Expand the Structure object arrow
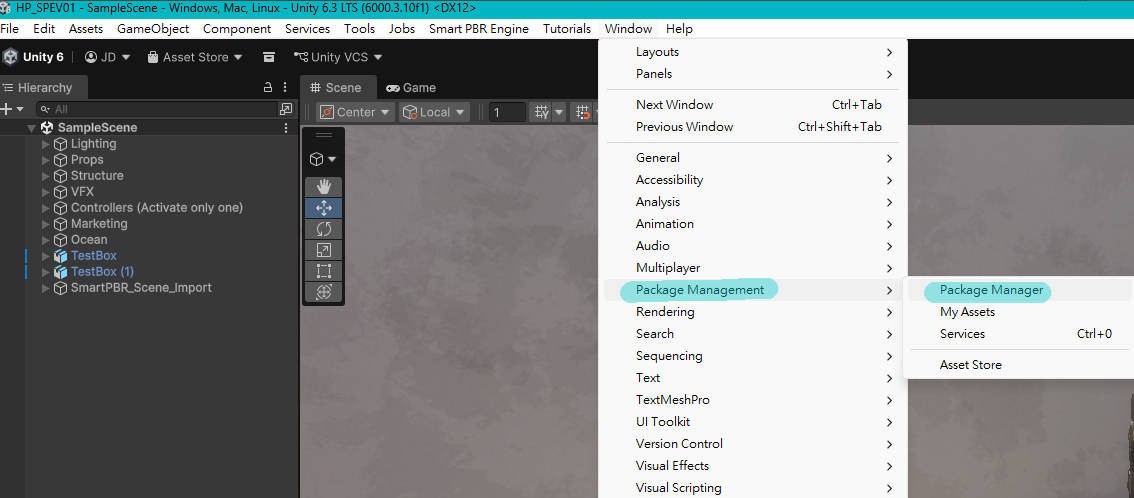1134x498 pixels. (46, 176)
